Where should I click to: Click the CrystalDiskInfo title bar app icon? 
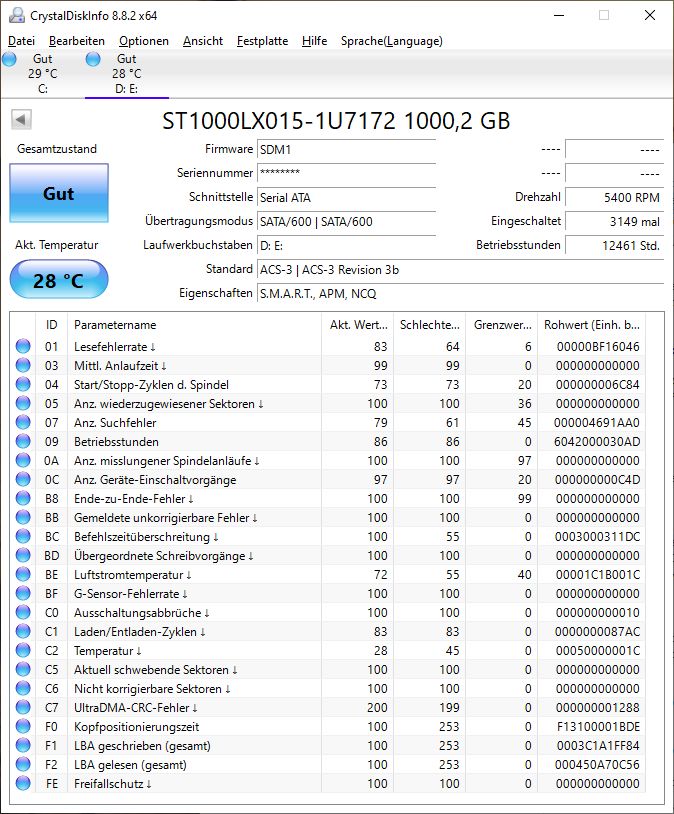(17, 15)
